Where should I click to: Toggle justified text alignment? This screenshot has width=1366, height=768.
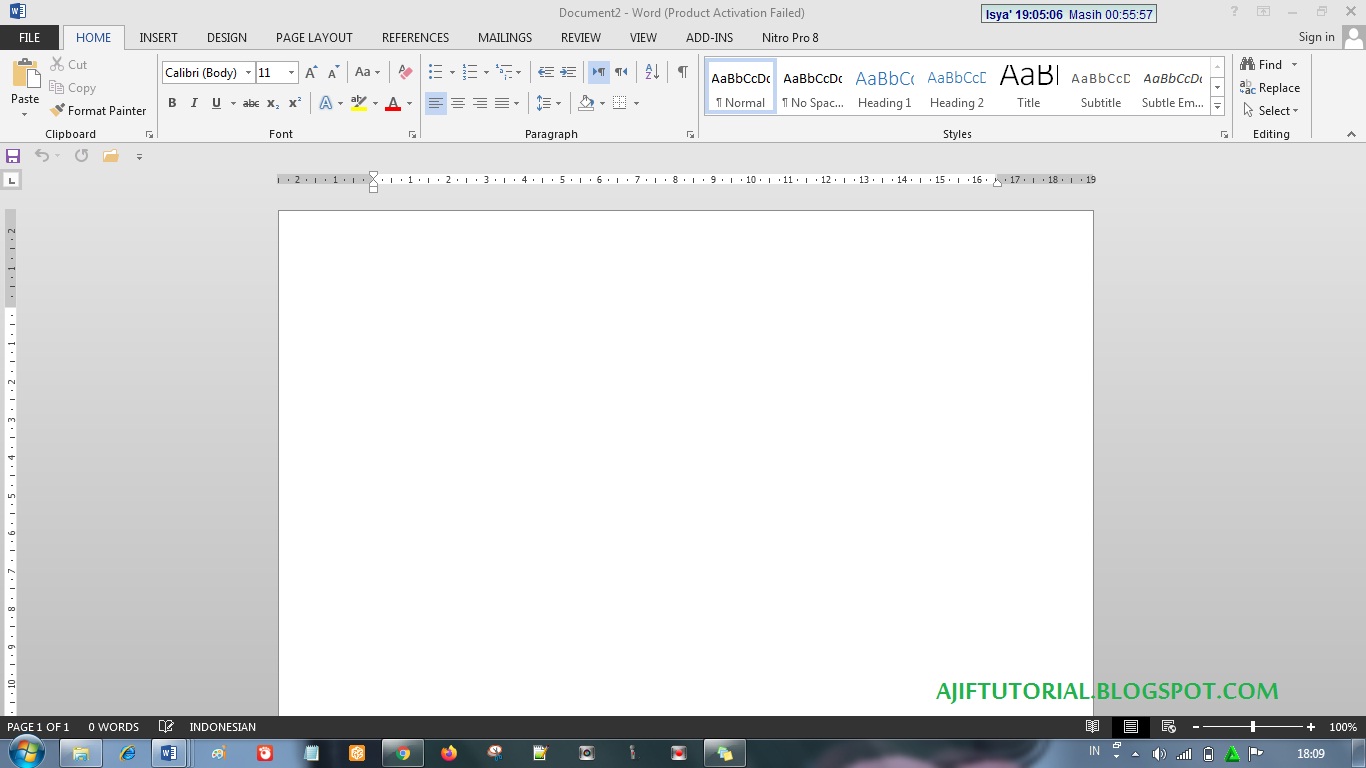pyautogui.click(x=501, y=103)
